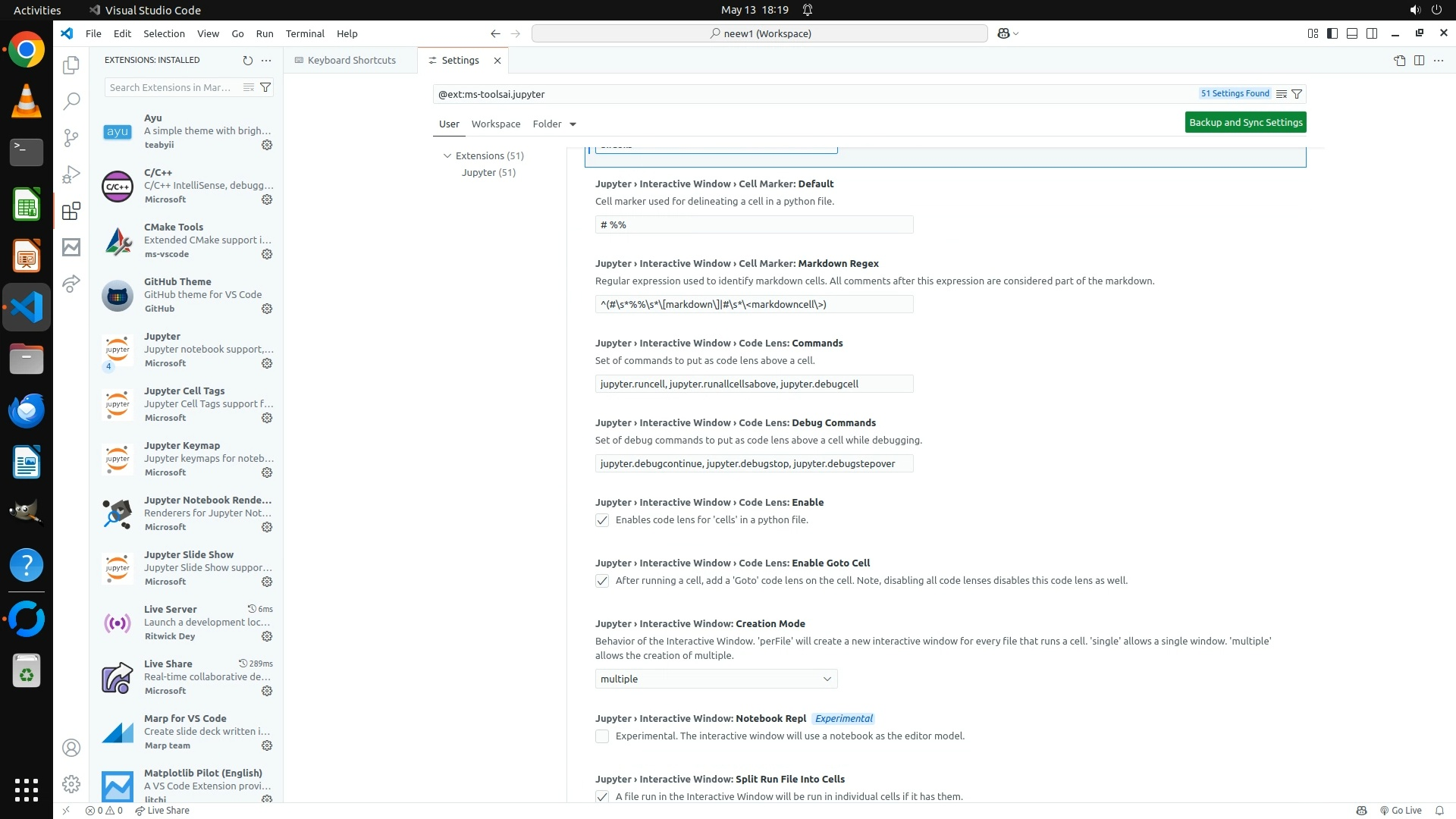Screen dimensions: 1456x819
Task: Open Accounts icon in activity bar
Action: coord(71,748)
